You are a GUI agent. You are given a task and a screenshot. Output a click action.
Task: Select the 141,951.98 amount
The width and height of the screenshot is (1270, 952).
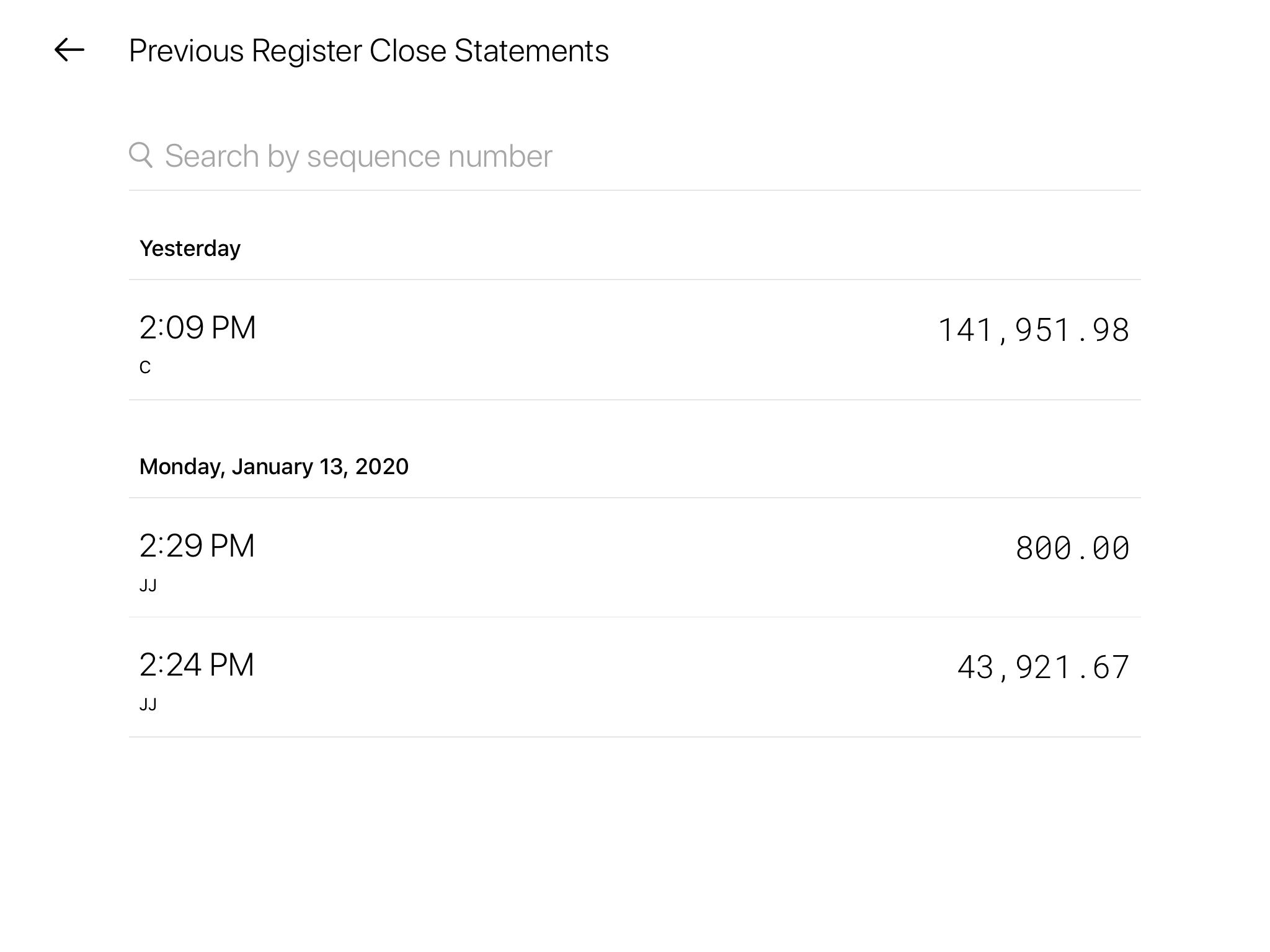tap(1033, 330)
